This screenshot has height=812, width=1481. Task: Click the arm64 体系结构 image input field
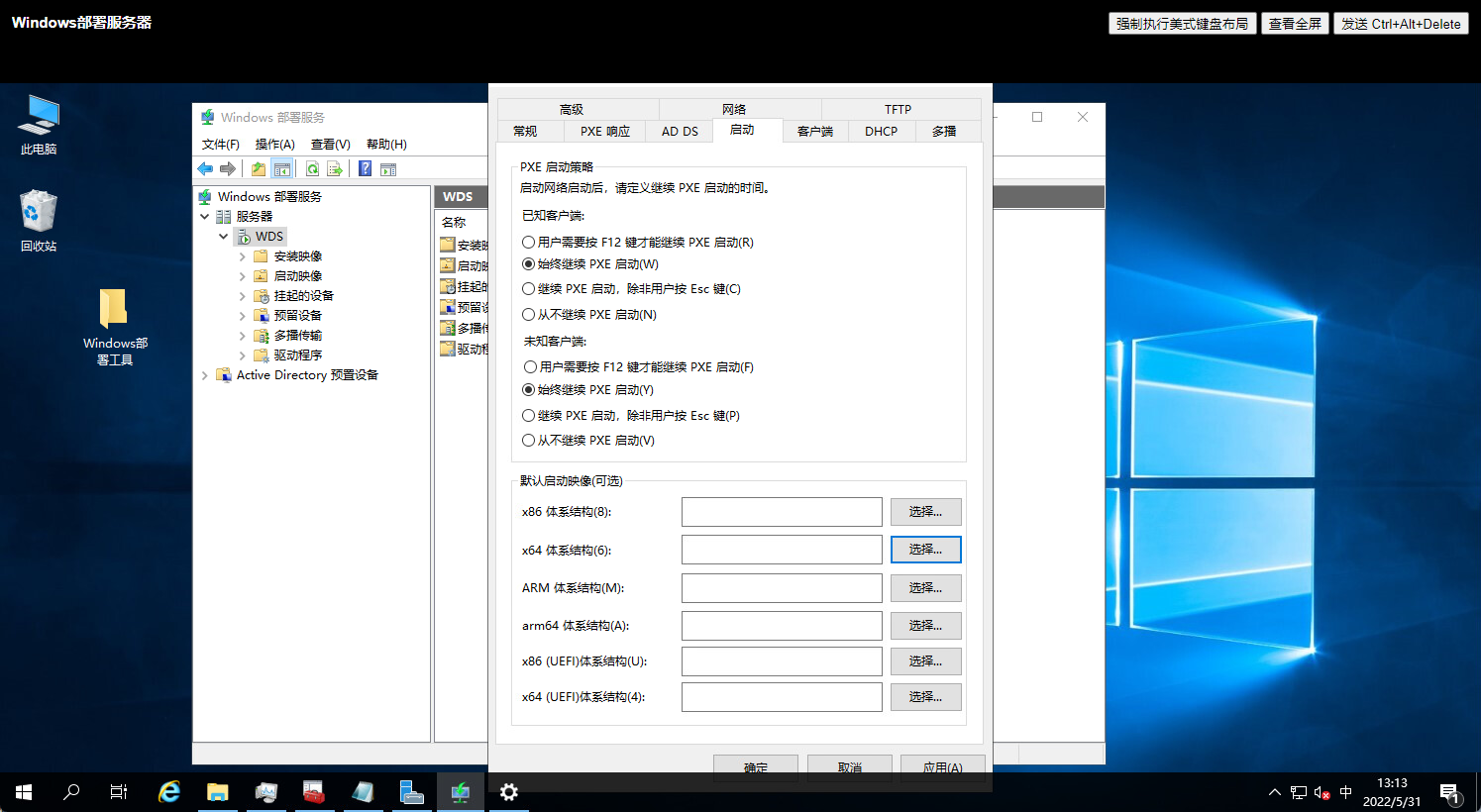click(x=782, y=626)
